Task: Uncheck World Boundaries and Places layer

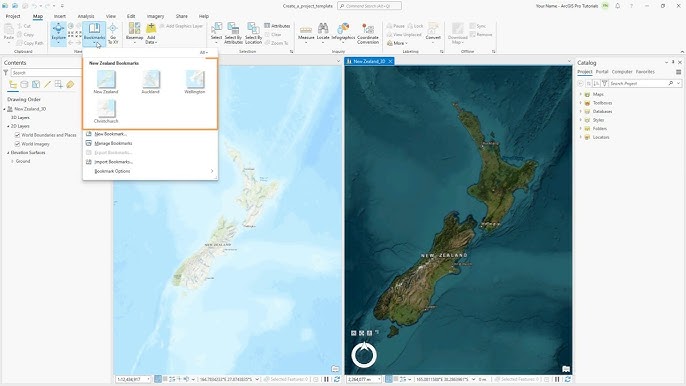Action: [x=18, y=135]
